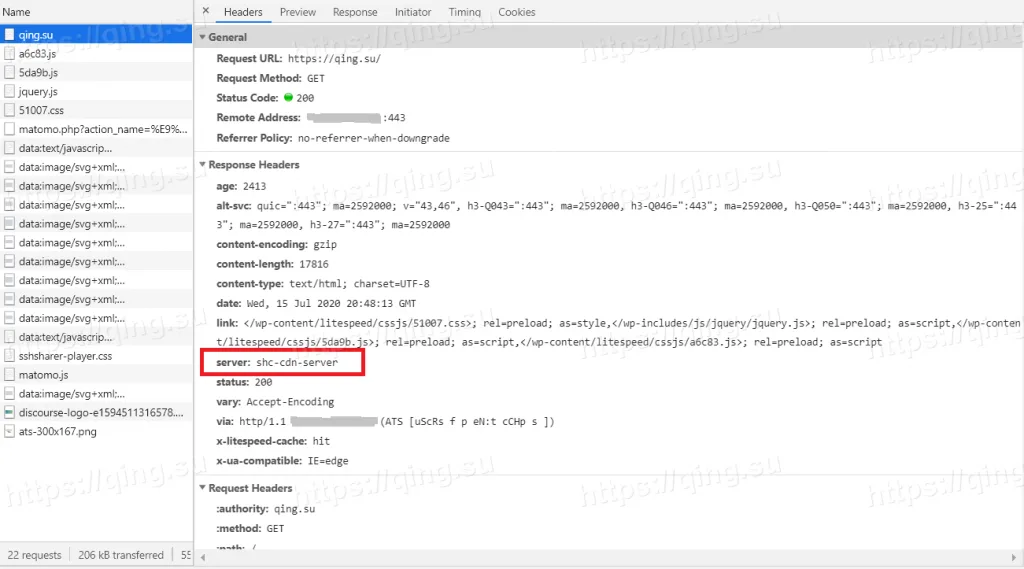Image resolution: width=1024 pixels, height=569 pixels.
Task: Click the 51007.css file icon
Action: point(9,110)
